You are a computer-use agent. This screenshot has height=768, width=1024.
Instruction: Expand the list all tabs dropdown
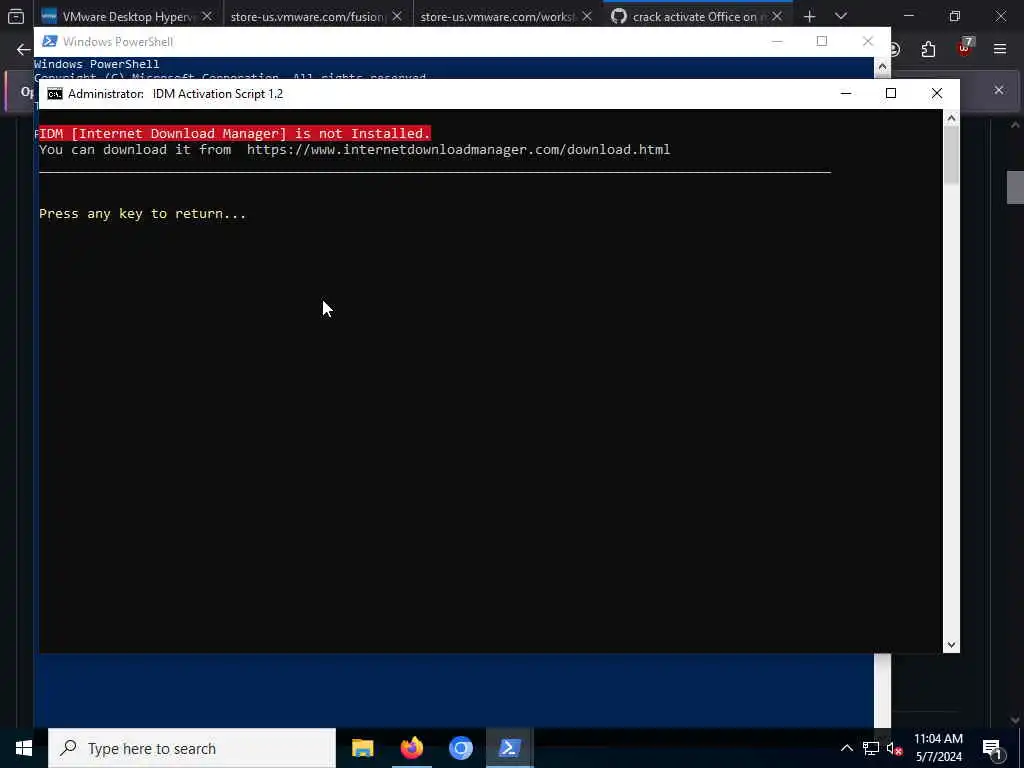(841, 16)
